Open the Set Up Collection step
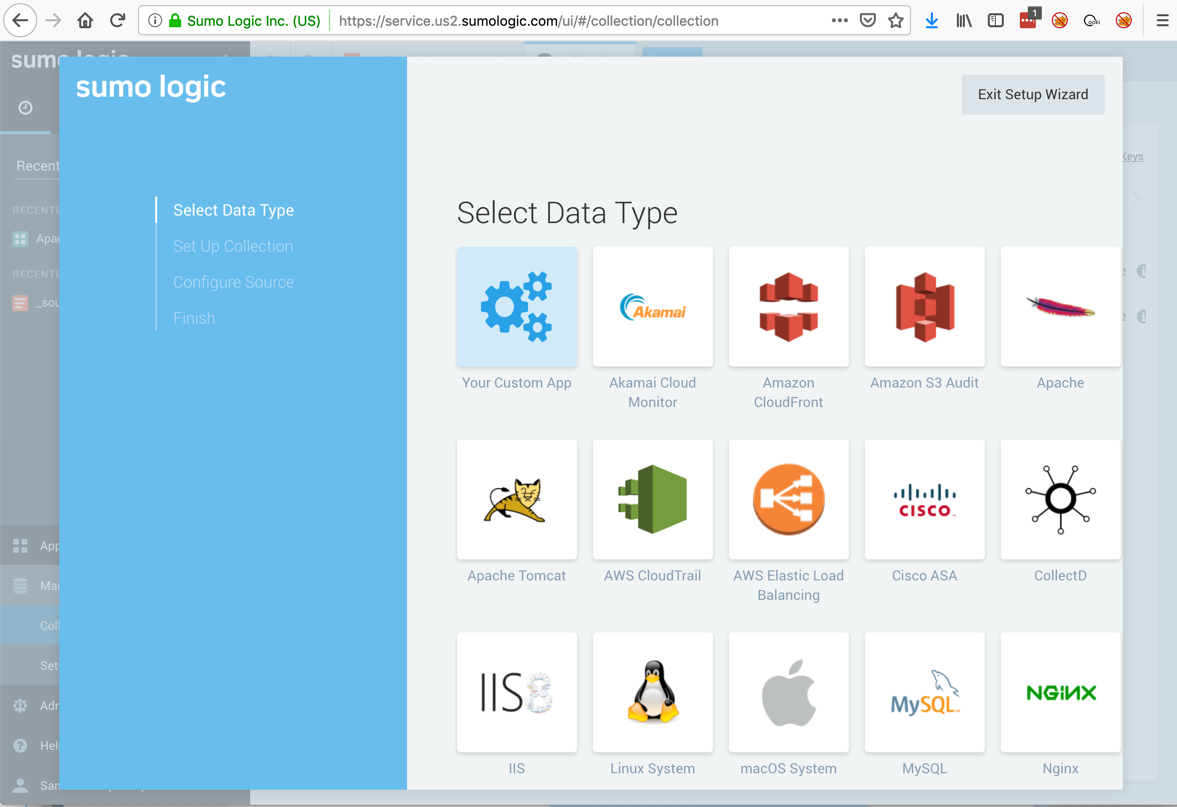The width and height of the screenshot is (1177, 807). click(x=233, y=246)
